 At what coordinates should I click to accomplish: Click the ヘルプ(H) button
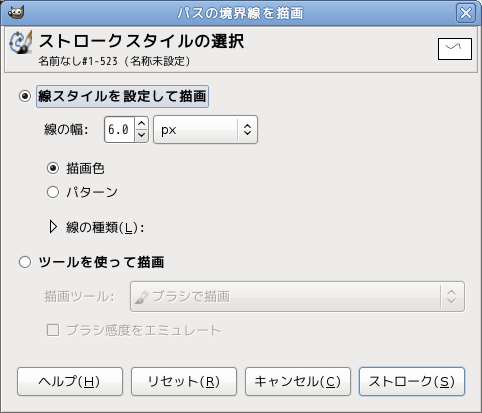click(70, 382)
